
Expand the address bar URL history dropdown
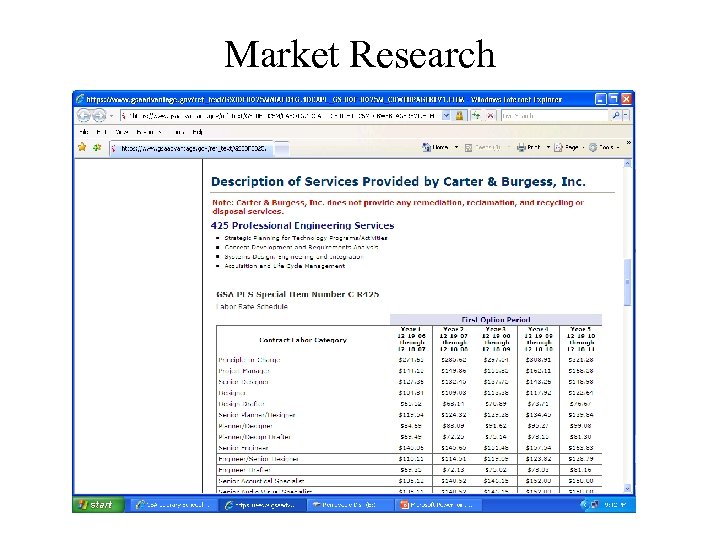pos(446,116)
